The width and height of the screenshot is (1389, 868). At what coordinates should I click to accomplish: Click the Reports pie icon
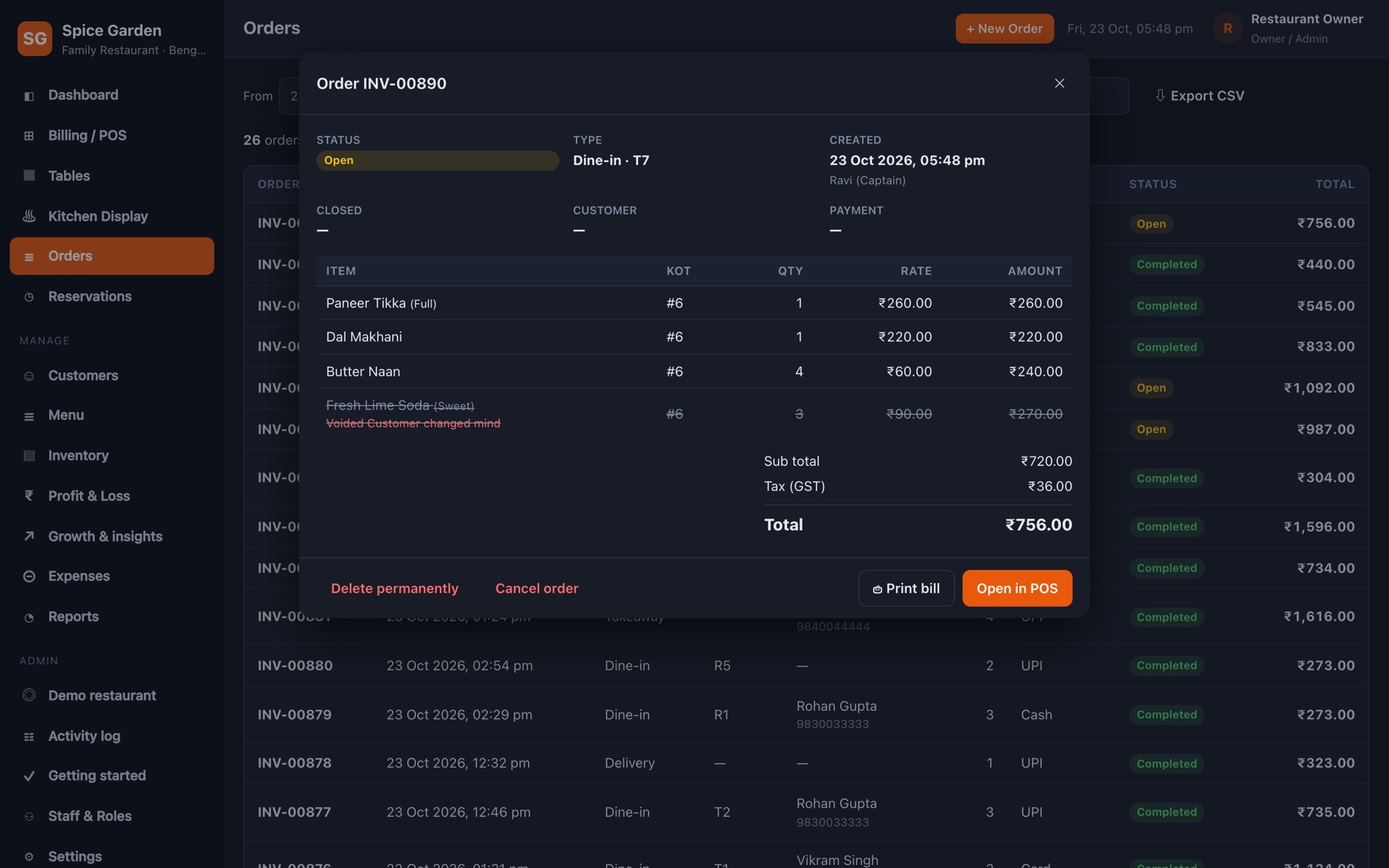click(x=29, y=617)
